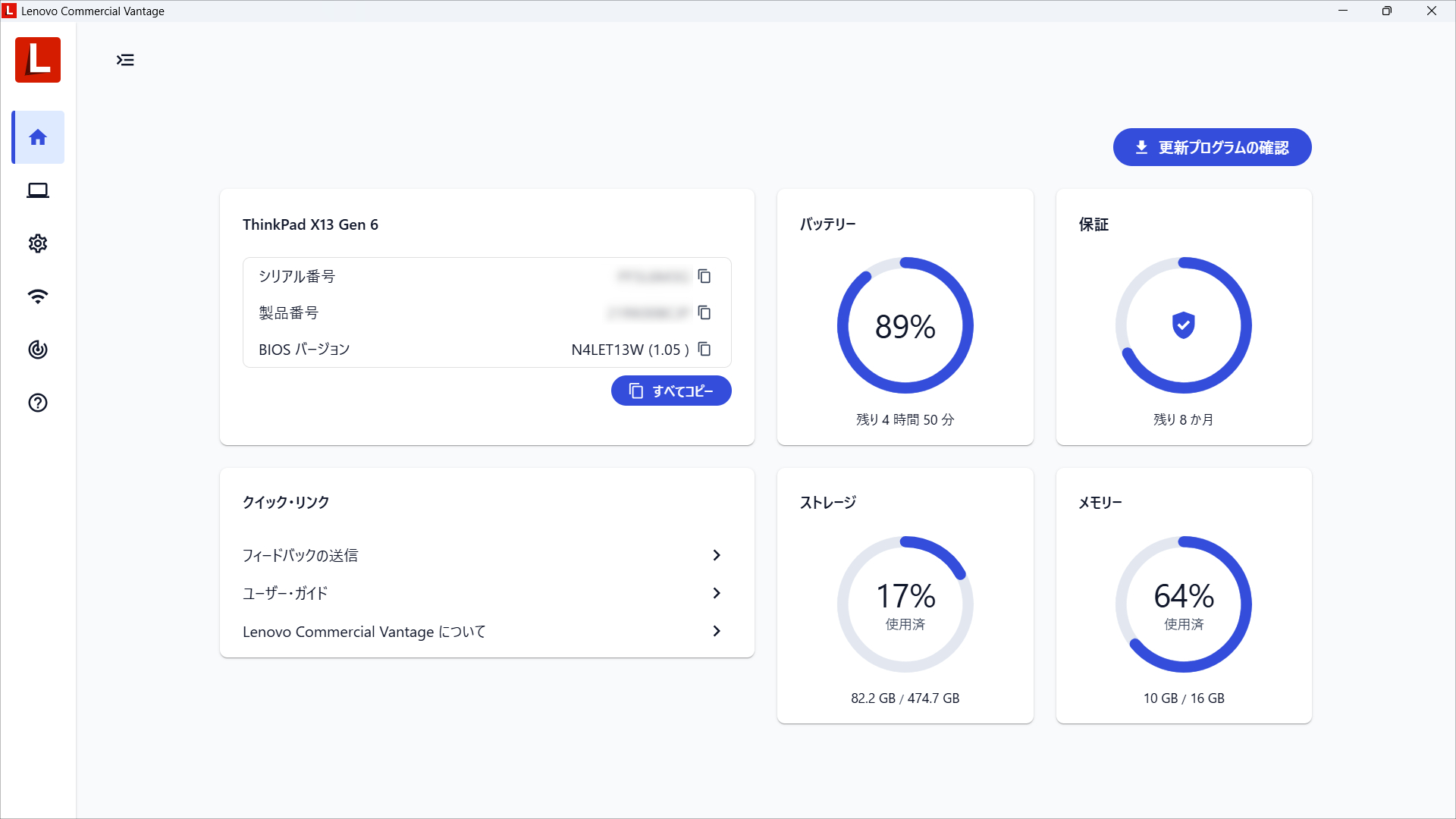Open the Help question-mark icon
1456x819 pixels.
[38, 403]
